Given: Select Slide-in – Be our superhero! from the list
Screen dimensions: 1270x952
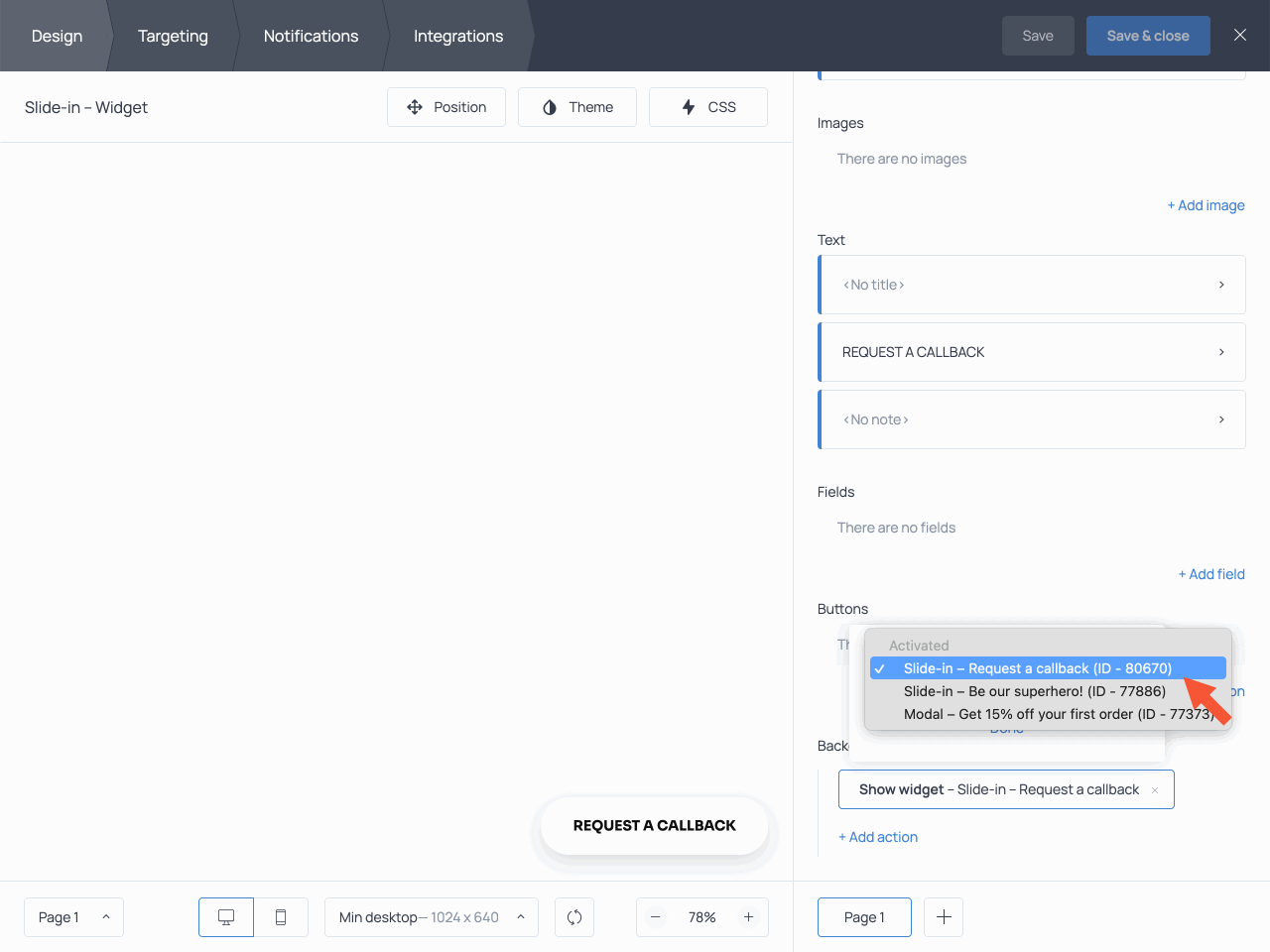Looking at the screenshot, I should (x=1035, y=691).
